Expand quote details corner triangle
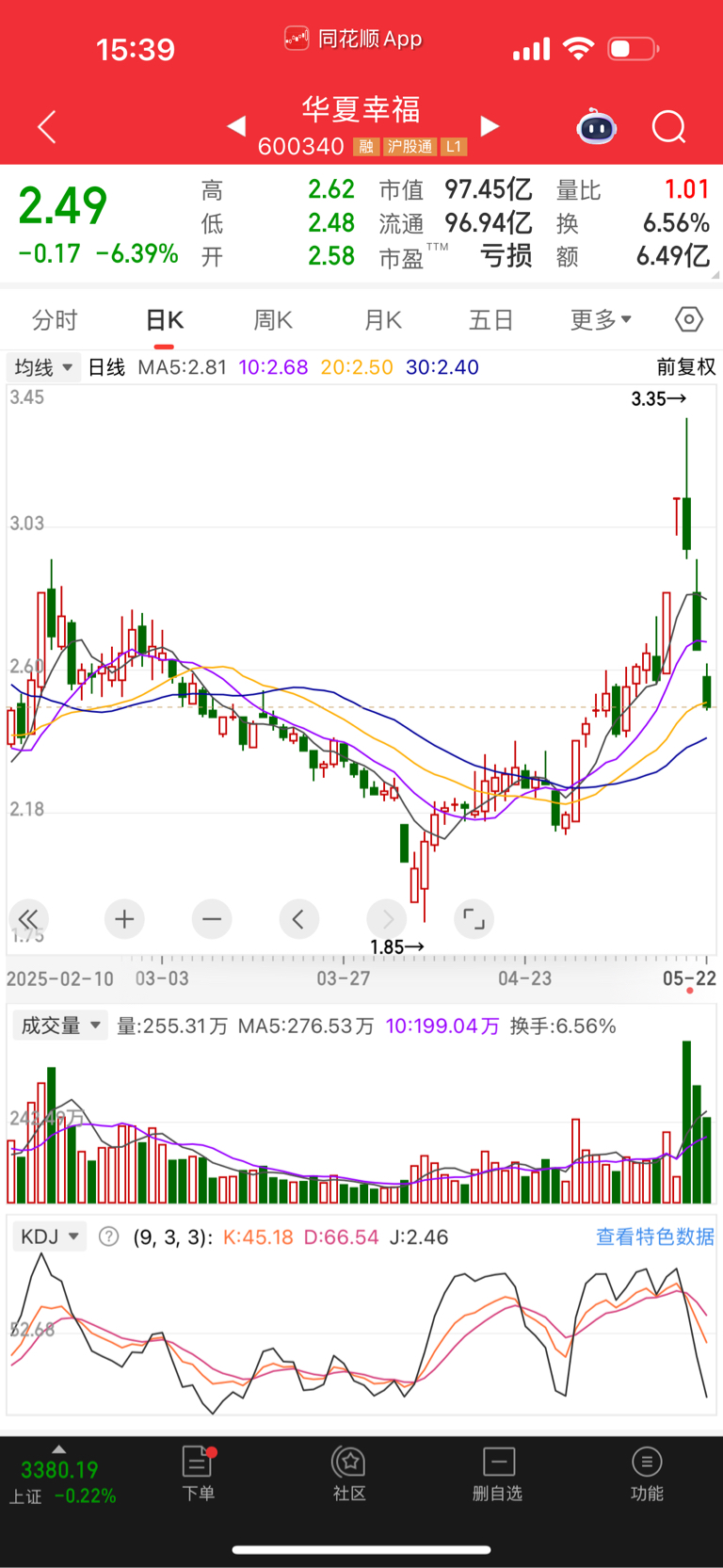The image size is (723, 1568). (x=715, y=275)
